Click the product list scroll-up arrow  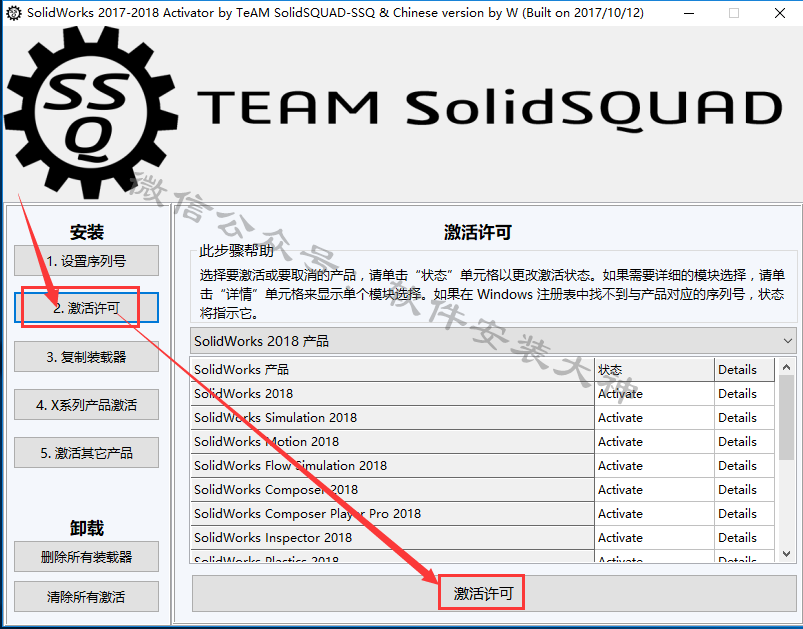pyautogui.click(x=787, y=367)
